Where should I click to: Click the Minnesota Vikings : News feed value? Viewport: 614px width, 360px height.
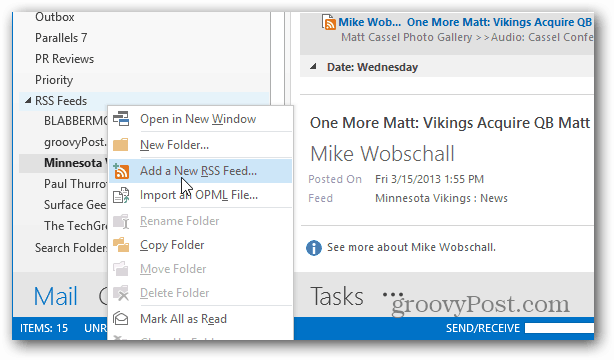point(441,198)
